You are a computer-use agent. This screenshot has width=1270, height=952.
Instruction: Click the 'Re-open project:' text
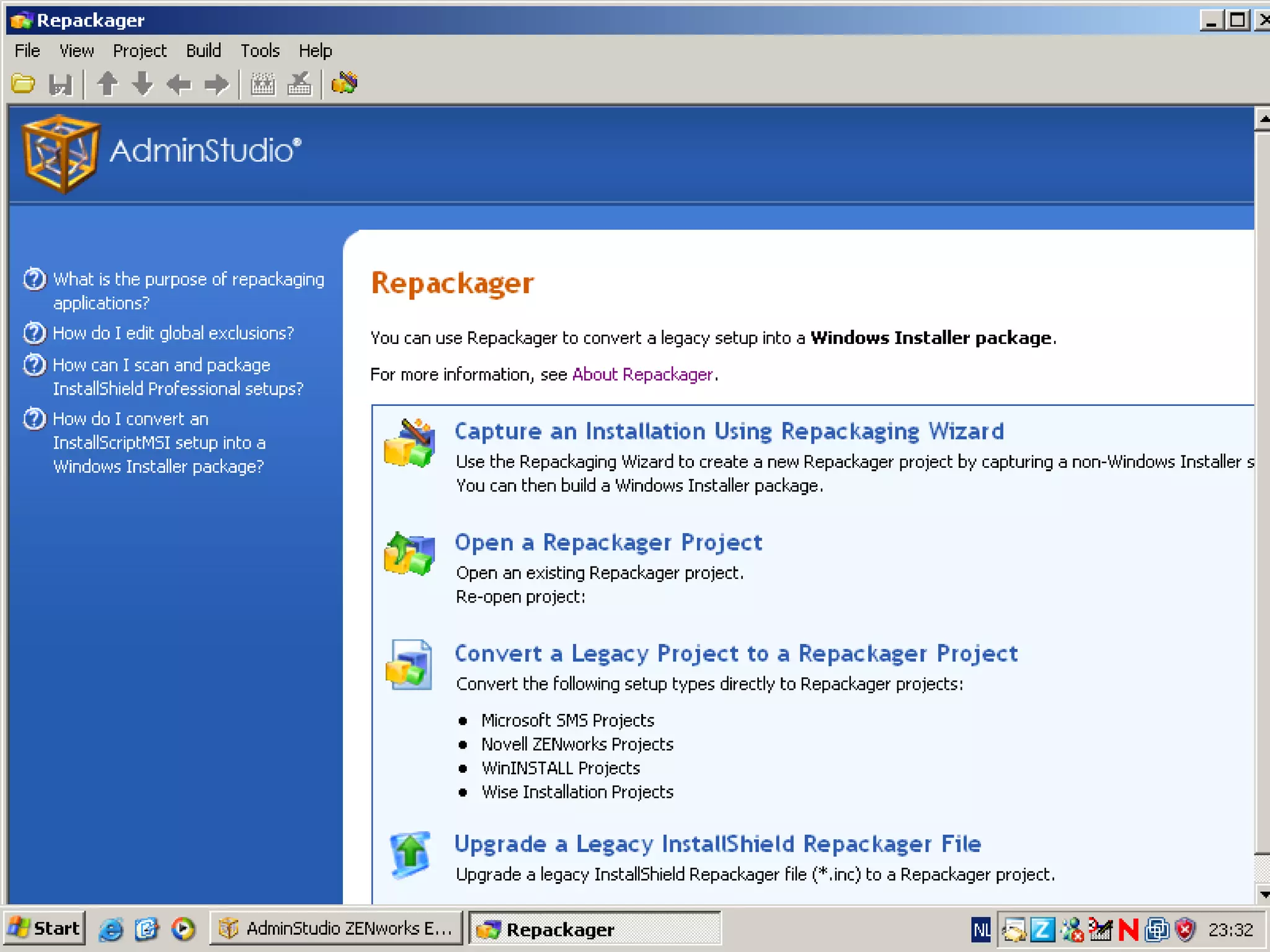point(521,597)
